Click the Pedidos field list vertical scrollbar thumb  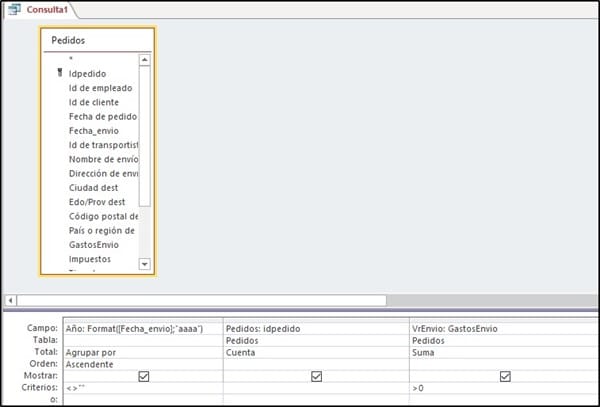click(144, 136)
